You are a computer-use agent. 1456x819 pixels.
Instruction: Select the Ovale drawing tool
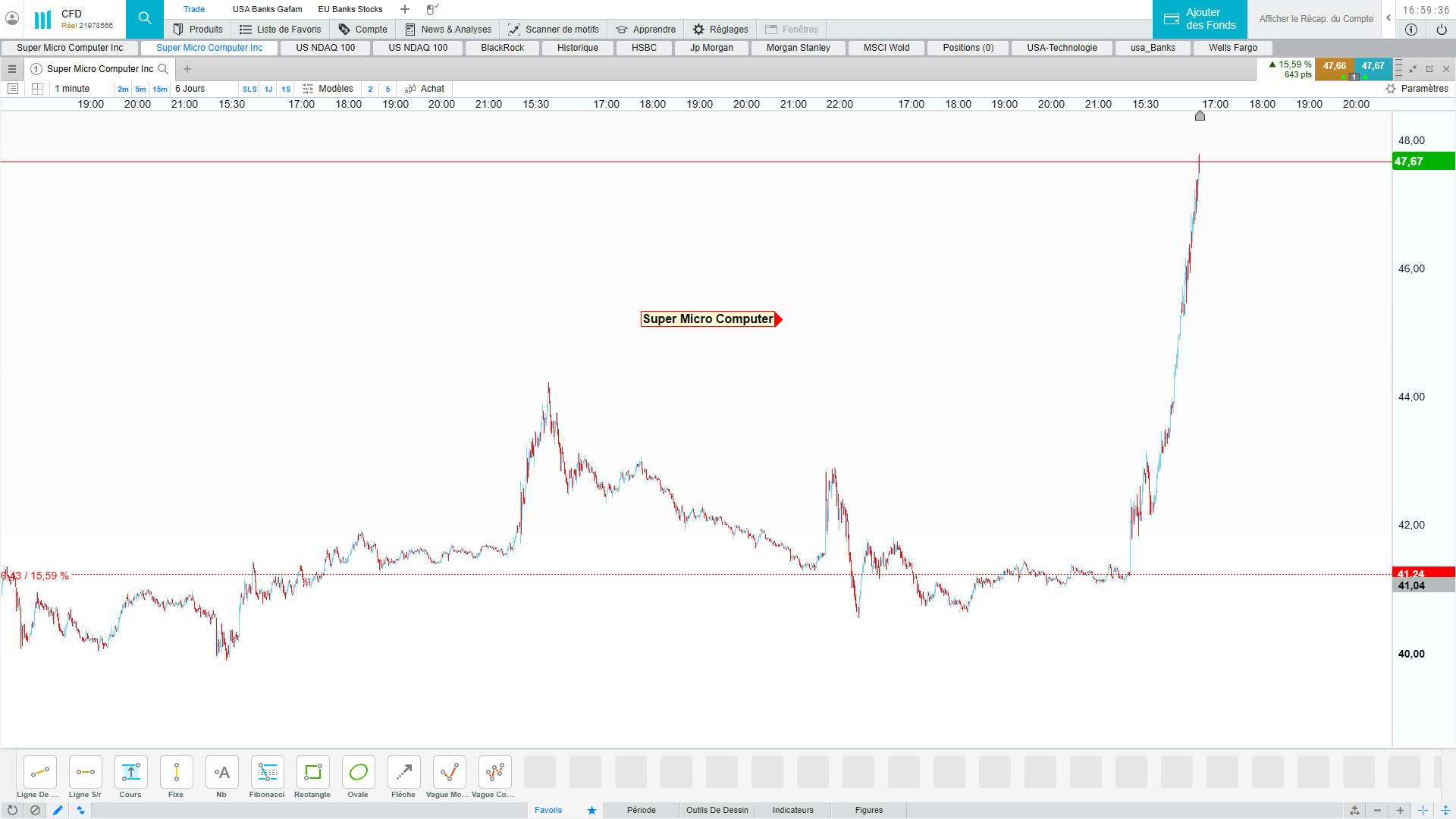coord(358,773)
